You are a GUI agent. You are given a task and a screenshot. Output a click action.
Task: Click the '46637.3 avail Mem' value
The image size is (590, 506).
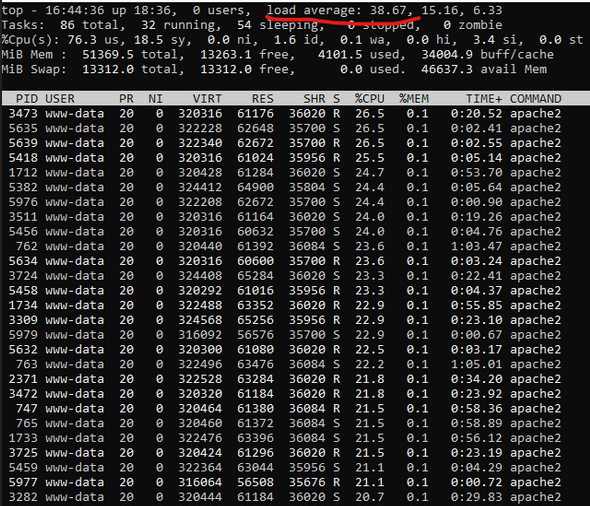click(x=484, y=69)
